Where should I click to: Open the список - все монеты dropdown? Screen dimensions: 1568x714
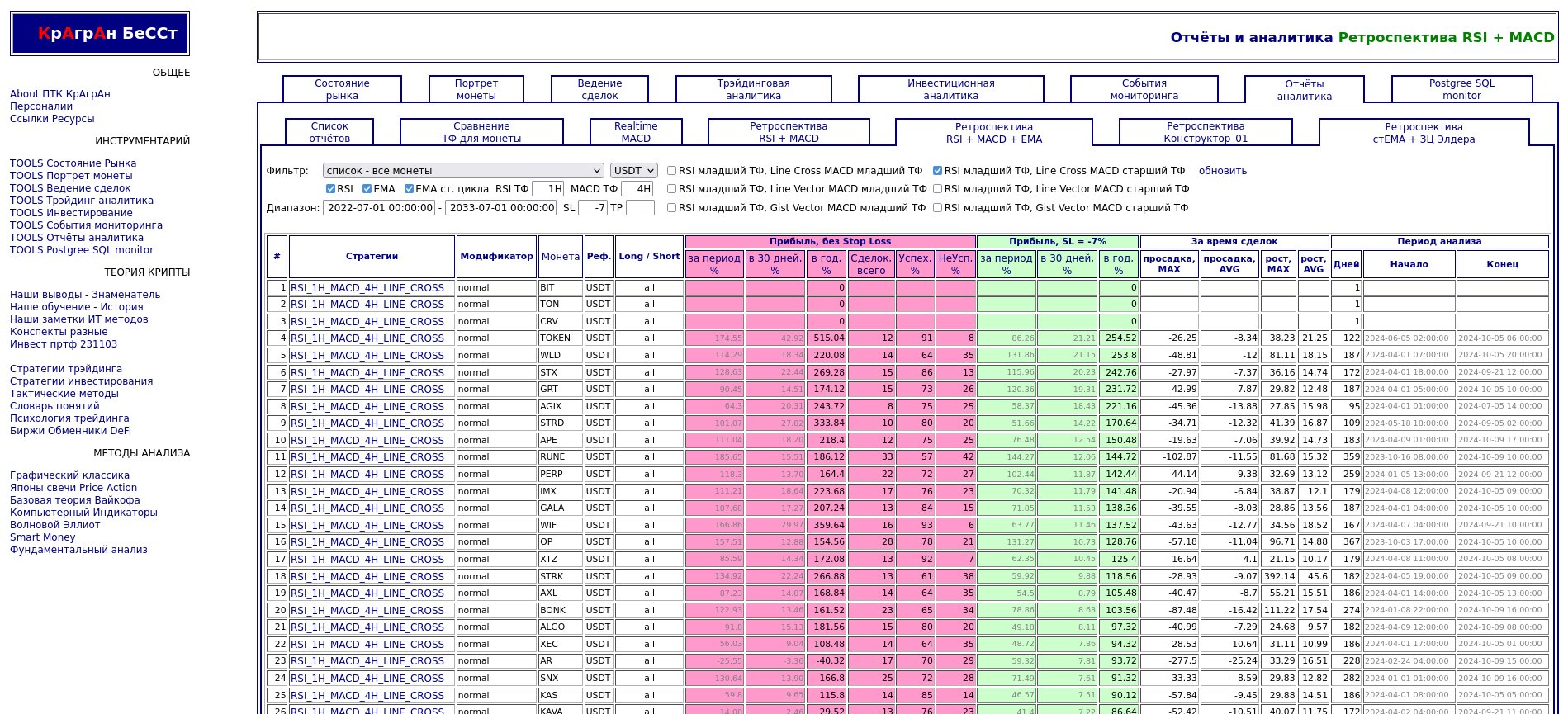click(x=463, y=171)
